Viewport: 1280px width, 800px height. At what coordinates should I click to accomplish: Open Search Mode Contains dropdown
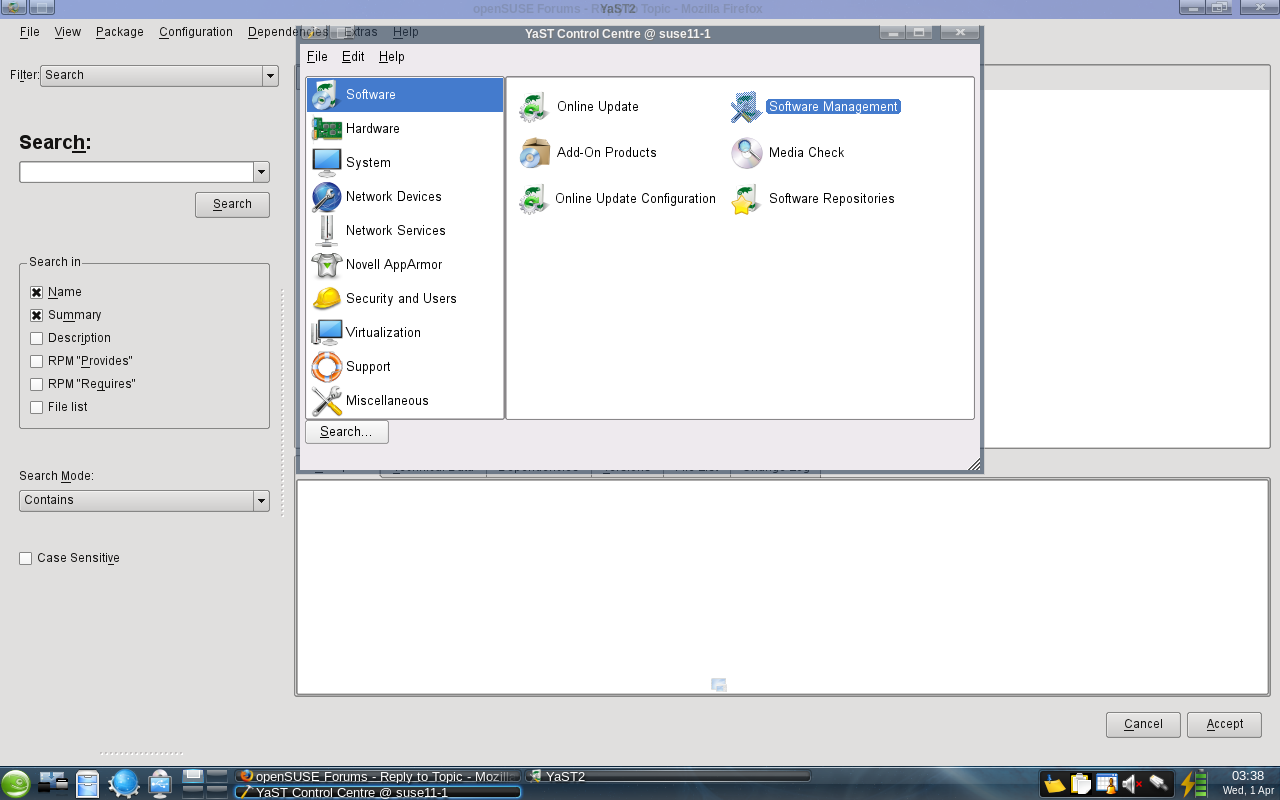coord(144,501)
